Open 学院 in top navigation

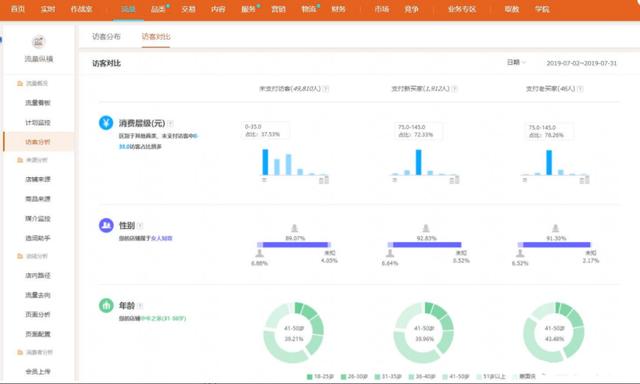tap(542, 9)
